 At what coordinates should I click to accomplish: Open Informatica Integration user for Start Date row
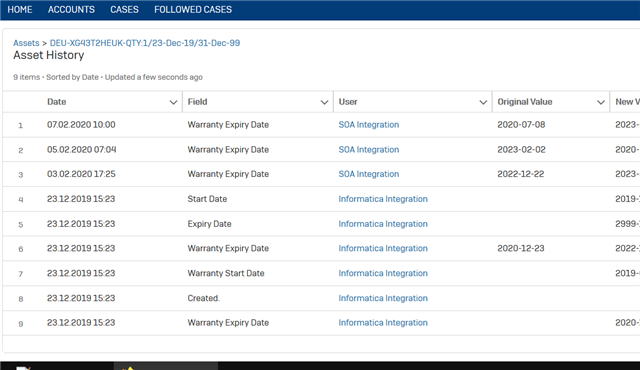[x=383, y=199]
